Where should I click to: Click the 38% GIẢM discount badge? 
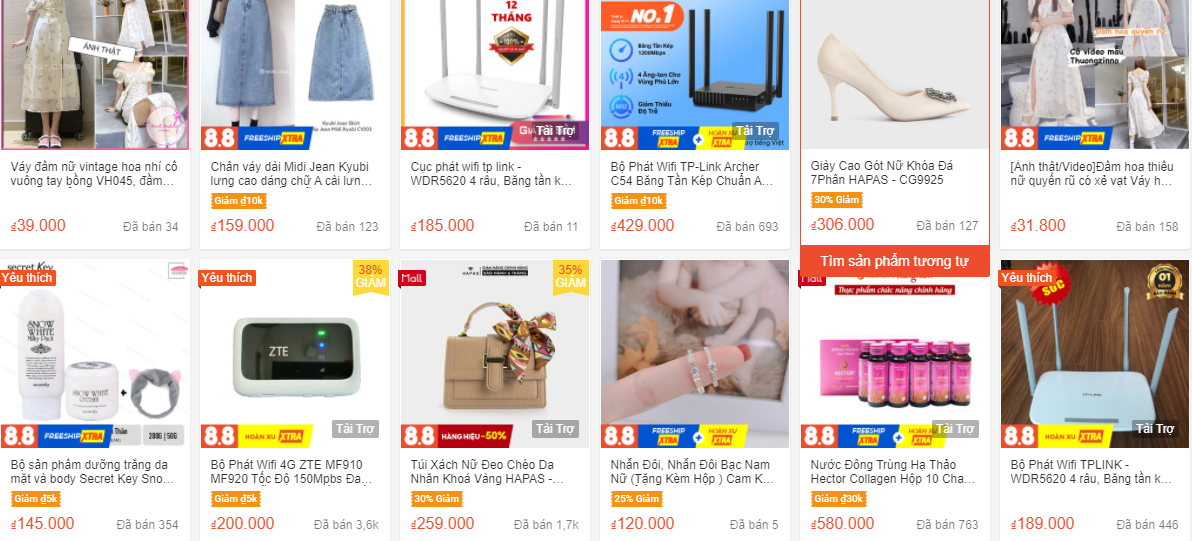coord(369,277)
